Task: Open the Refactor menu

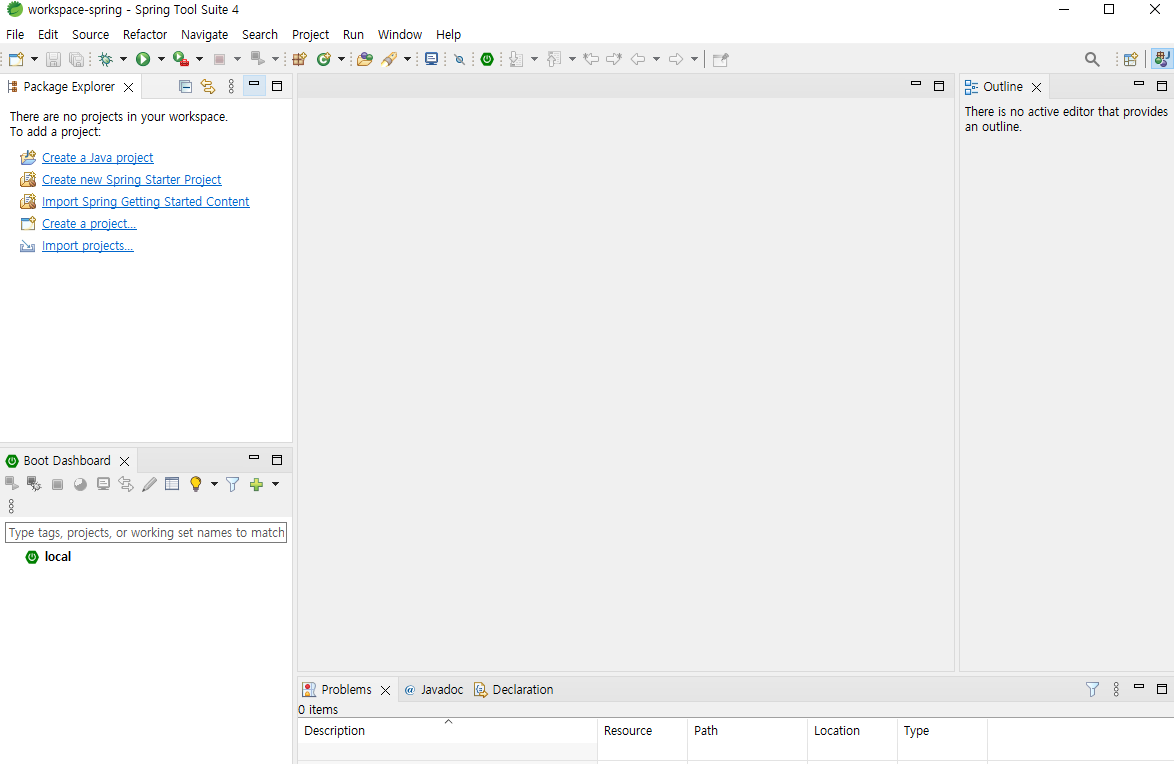Action: [x=145, y=34]
